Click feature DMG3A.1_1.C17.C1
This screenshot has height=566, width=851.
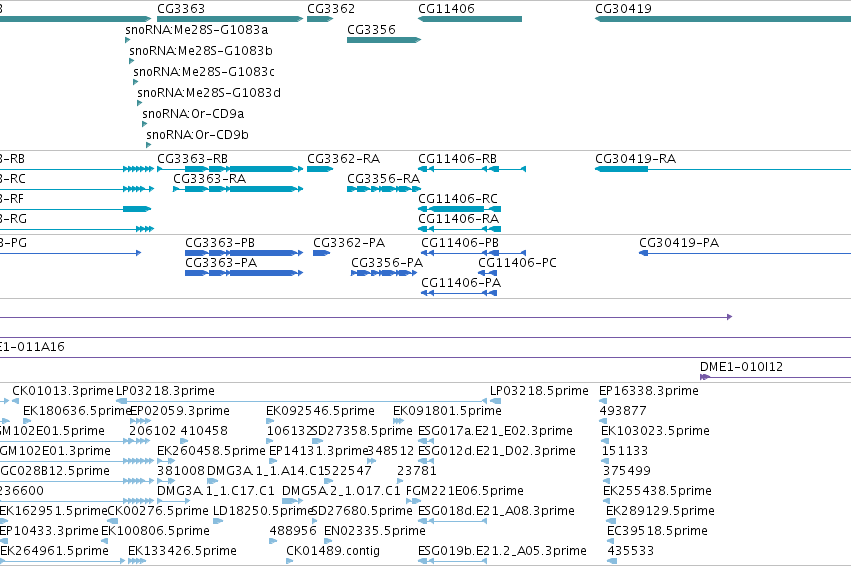click(x=216, y=491)
